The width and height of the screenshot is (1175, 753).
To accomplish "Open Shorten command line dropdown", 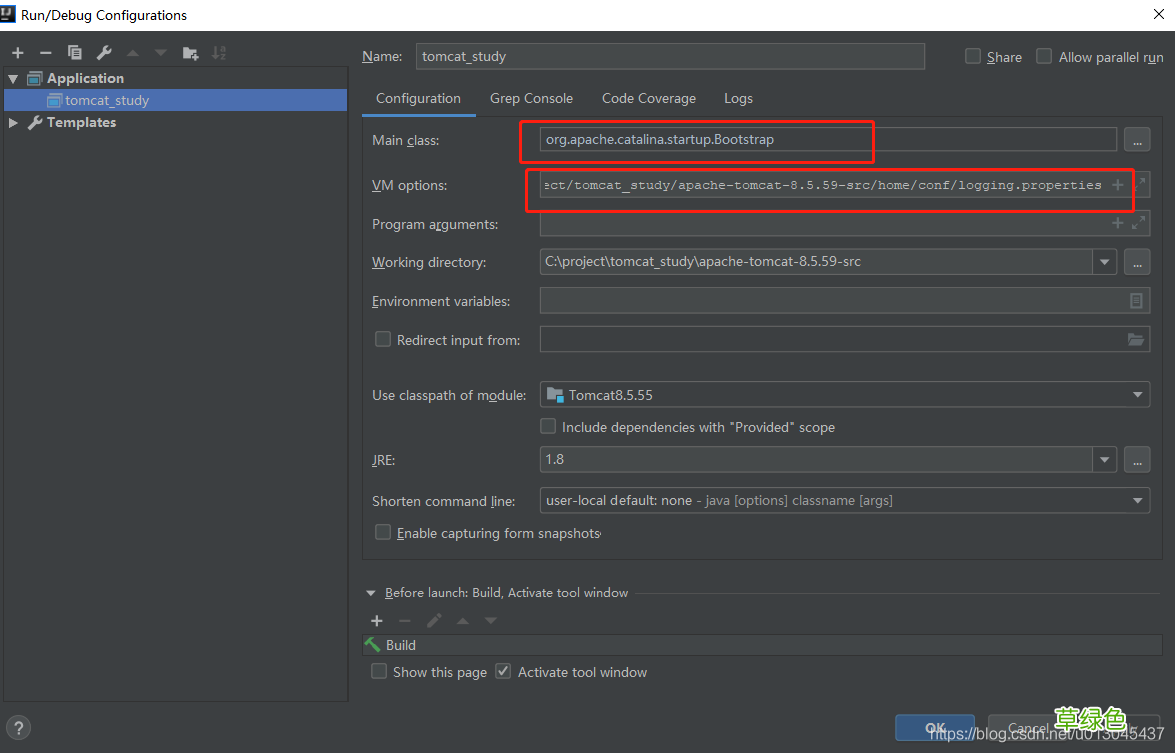I will (1137, 501).
